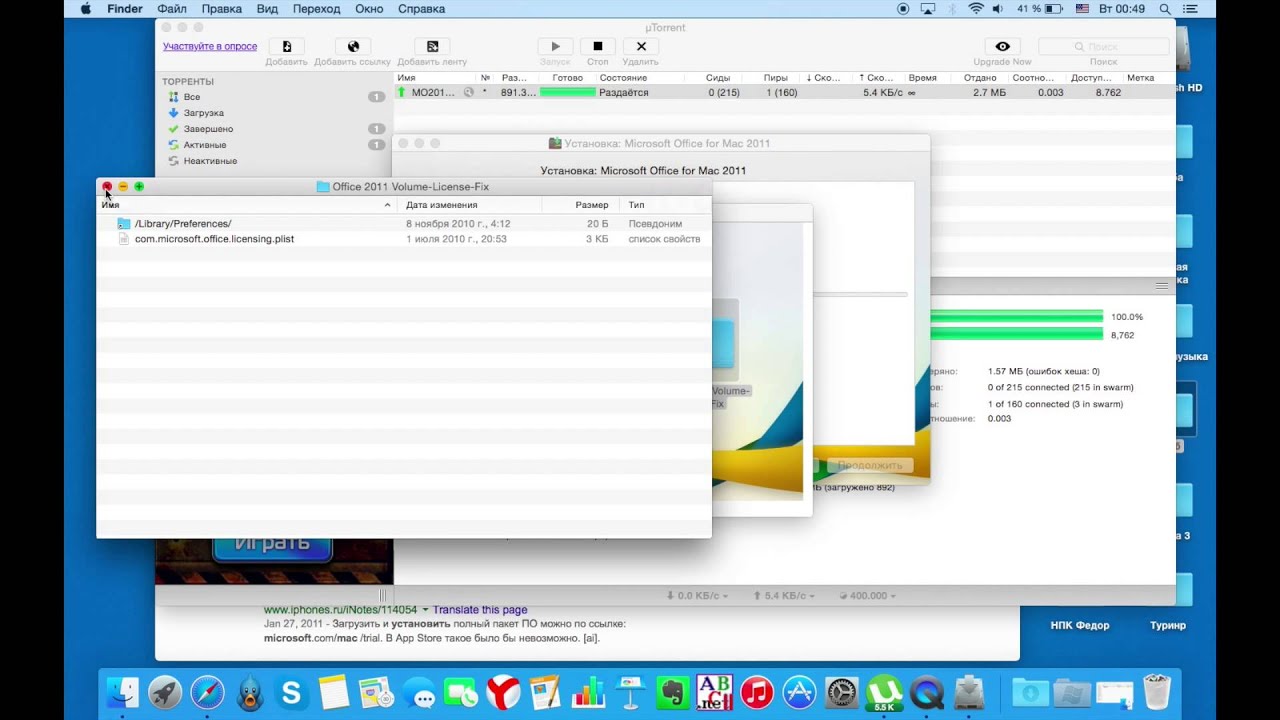Select 'Активные' in µTorrent sidebar
Viewport: 1280px width, 720px height.
click(x=205, y=145)
